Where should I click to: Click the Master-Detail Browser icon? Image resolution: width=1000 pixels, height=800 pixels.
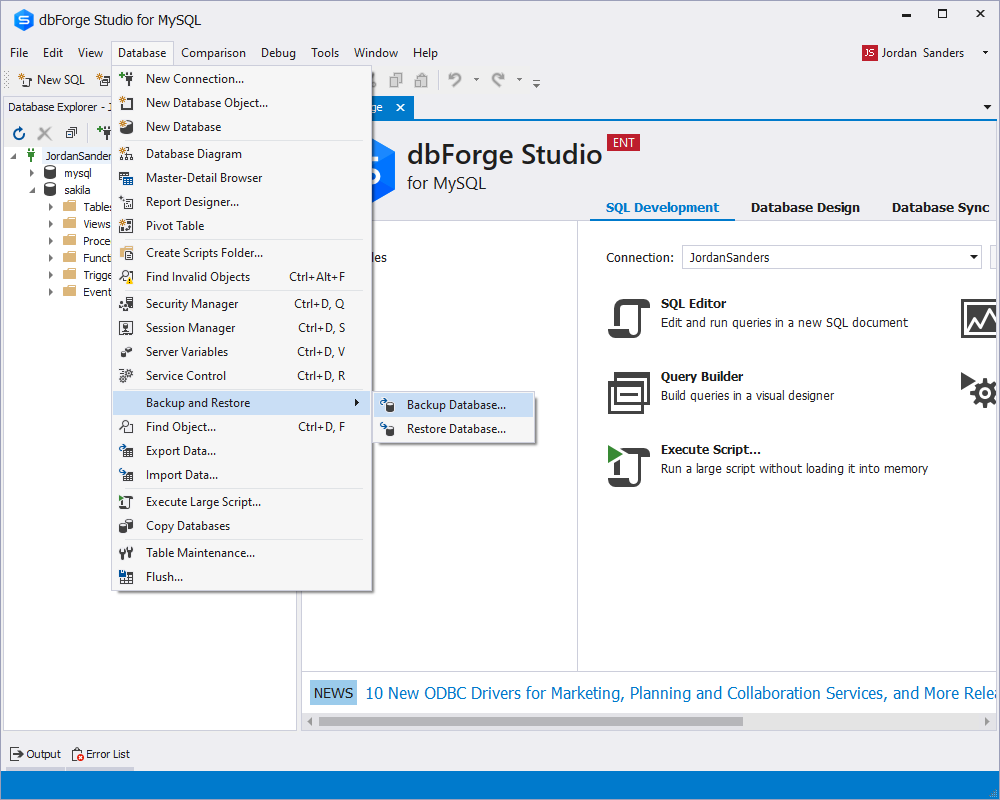pos(126,178)
